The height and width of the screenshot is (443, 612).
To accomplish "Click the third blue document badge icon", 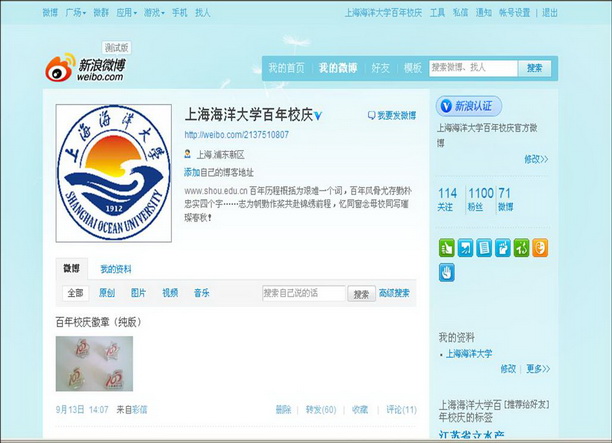I will point(484,247).
